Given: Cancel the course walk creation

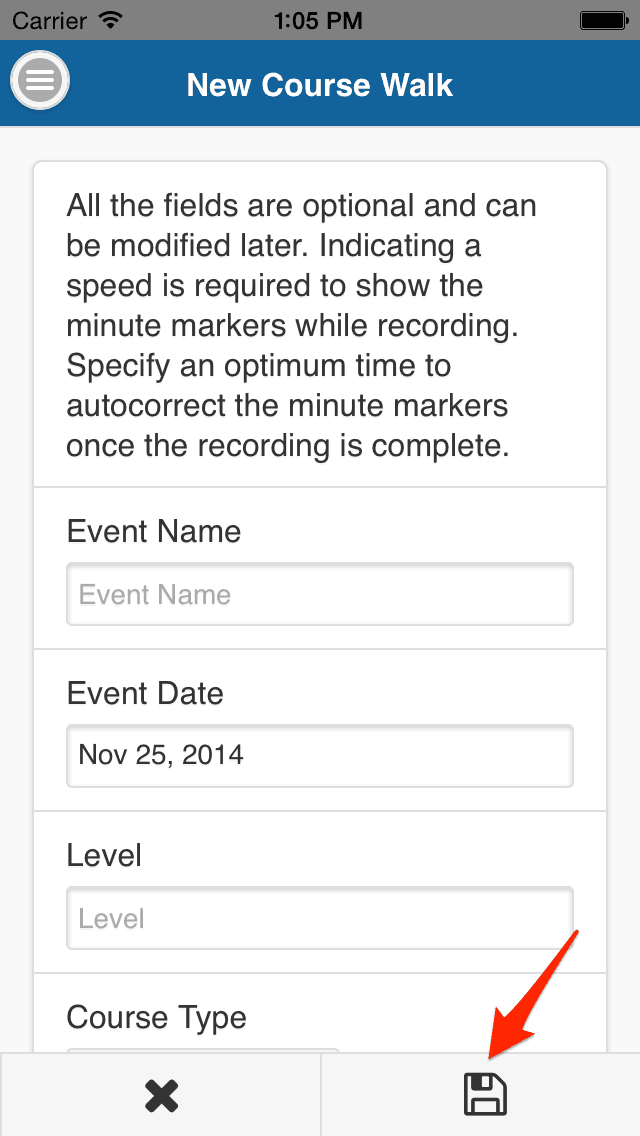Looking at the screenshot, I should pyautogui.click(x=161, y=1094).
